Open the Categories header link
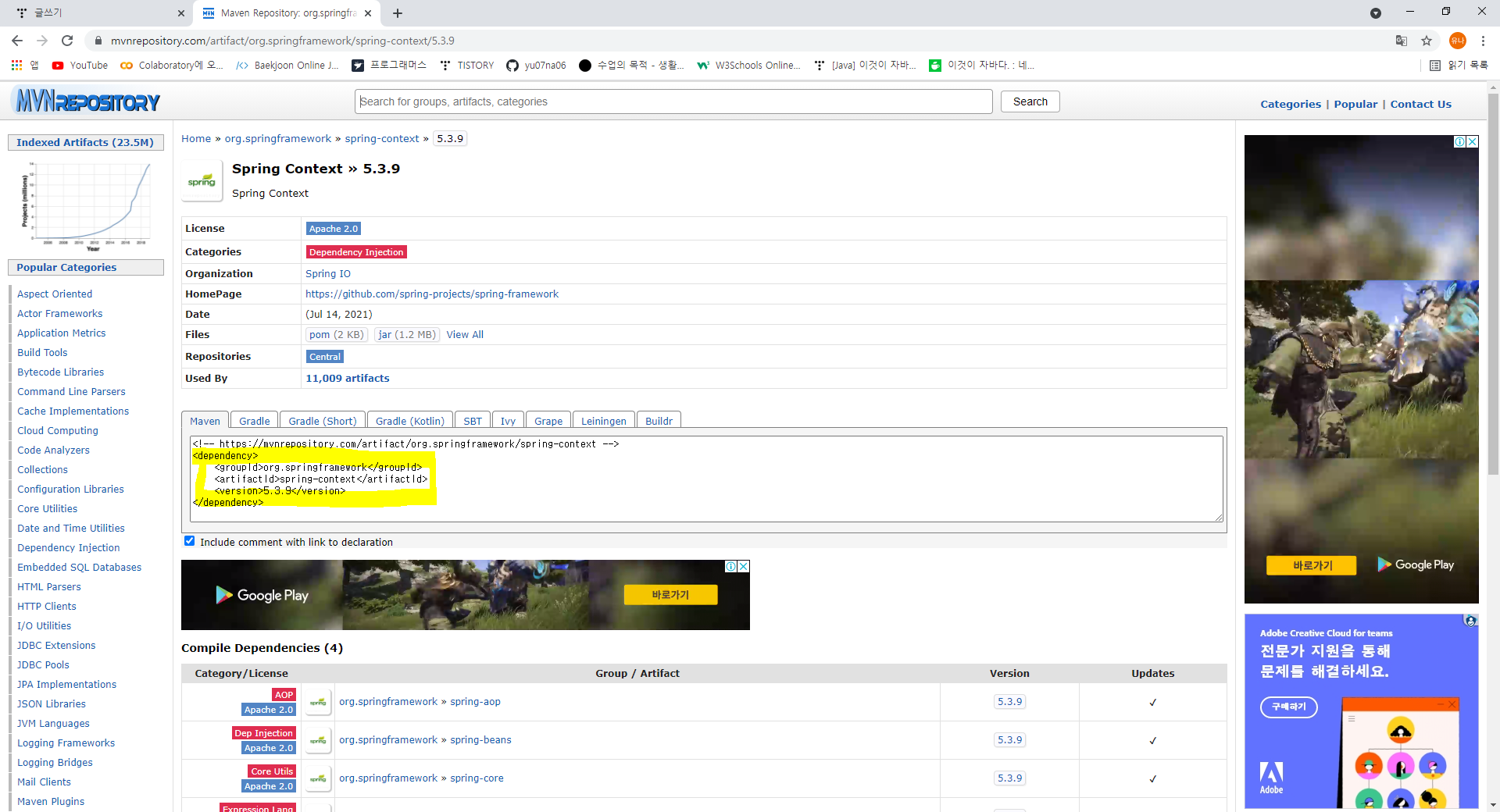Viewport: 1500px width, 812px height. click(1291, 104)
